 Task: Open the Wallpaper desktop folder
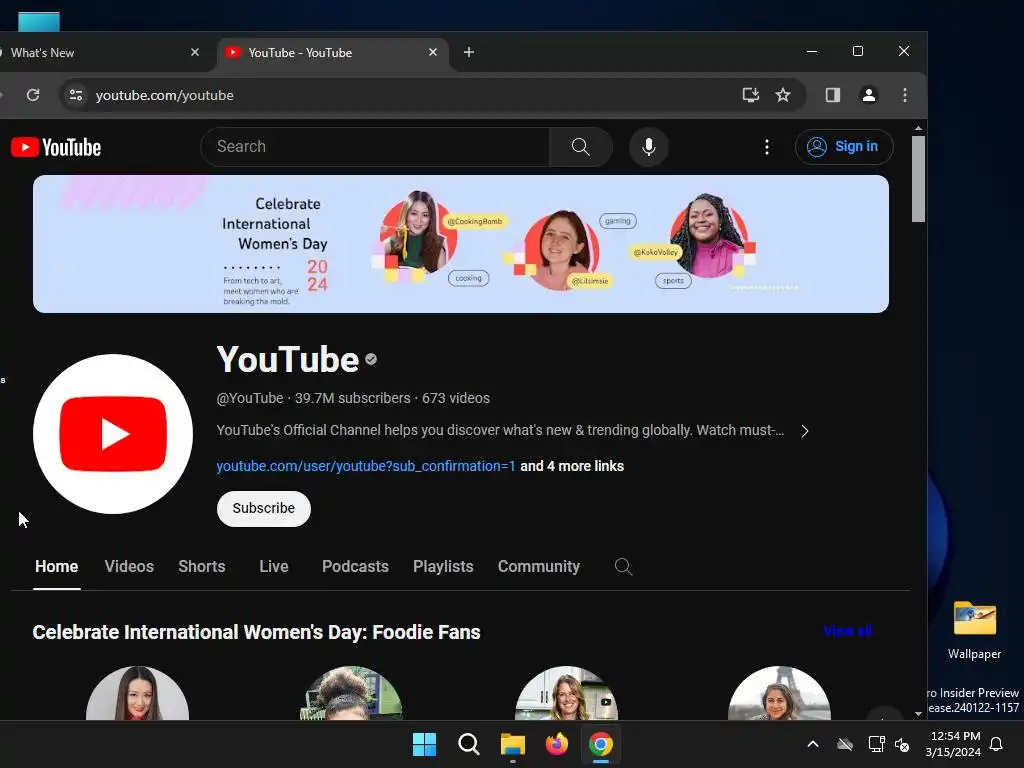click(974, 630)
